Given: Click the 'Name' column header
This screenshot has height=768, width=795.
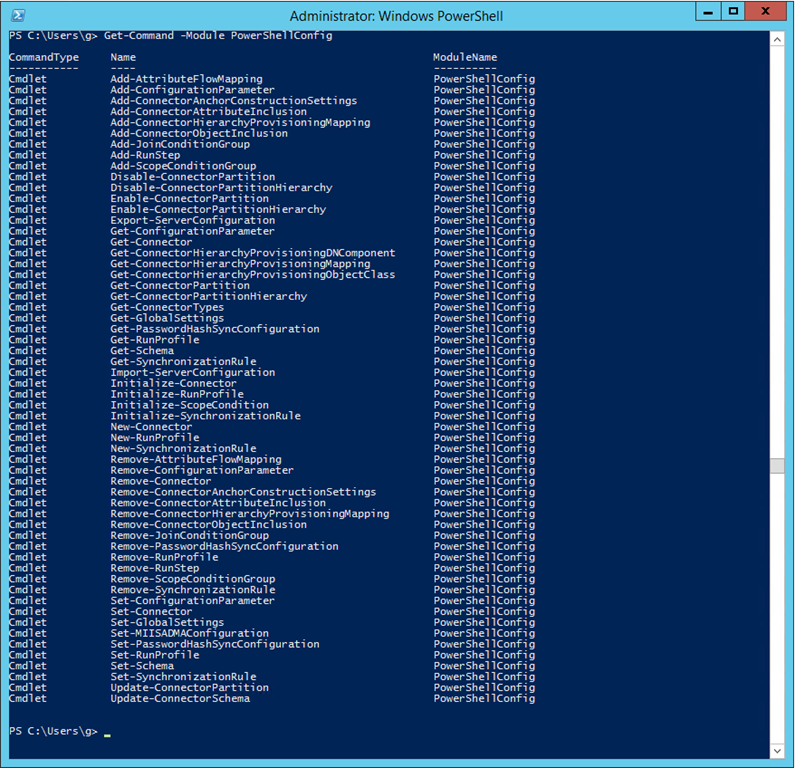Looking at the screenshot, I should [x=123, y=57].
